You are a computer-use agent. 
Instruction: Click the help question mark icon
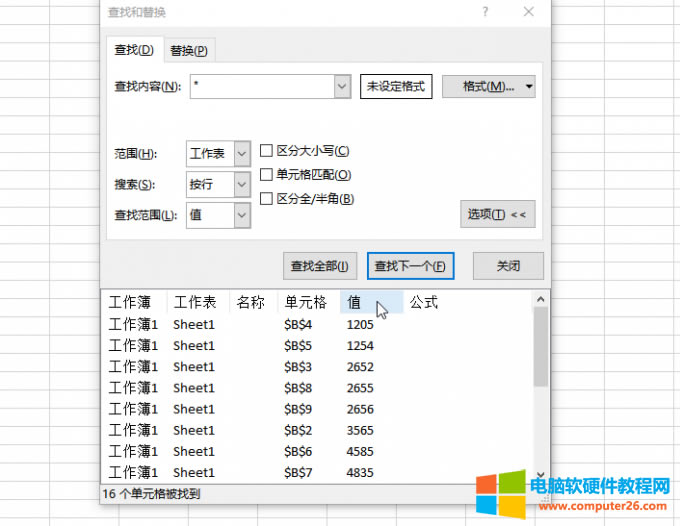(x=485, y=12)
